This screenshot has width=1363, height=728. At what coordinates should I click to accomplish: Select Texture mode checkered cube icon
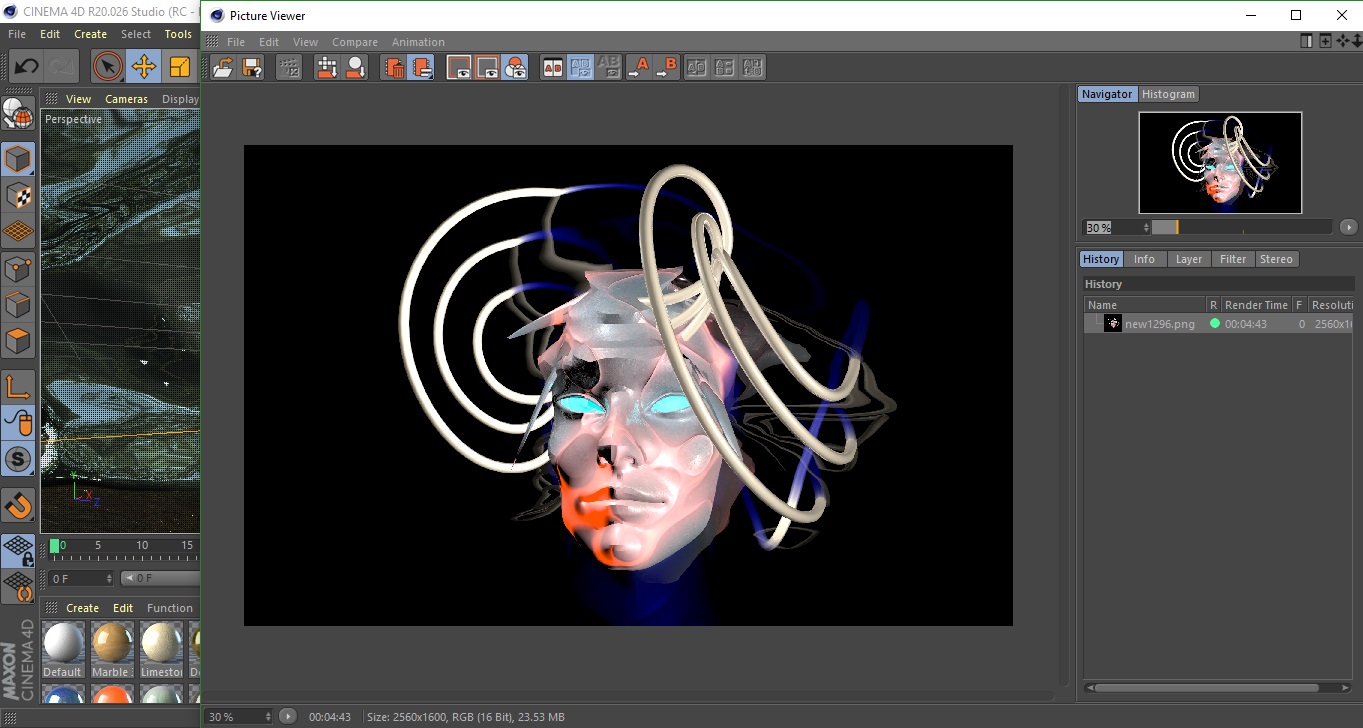[18, 196]
